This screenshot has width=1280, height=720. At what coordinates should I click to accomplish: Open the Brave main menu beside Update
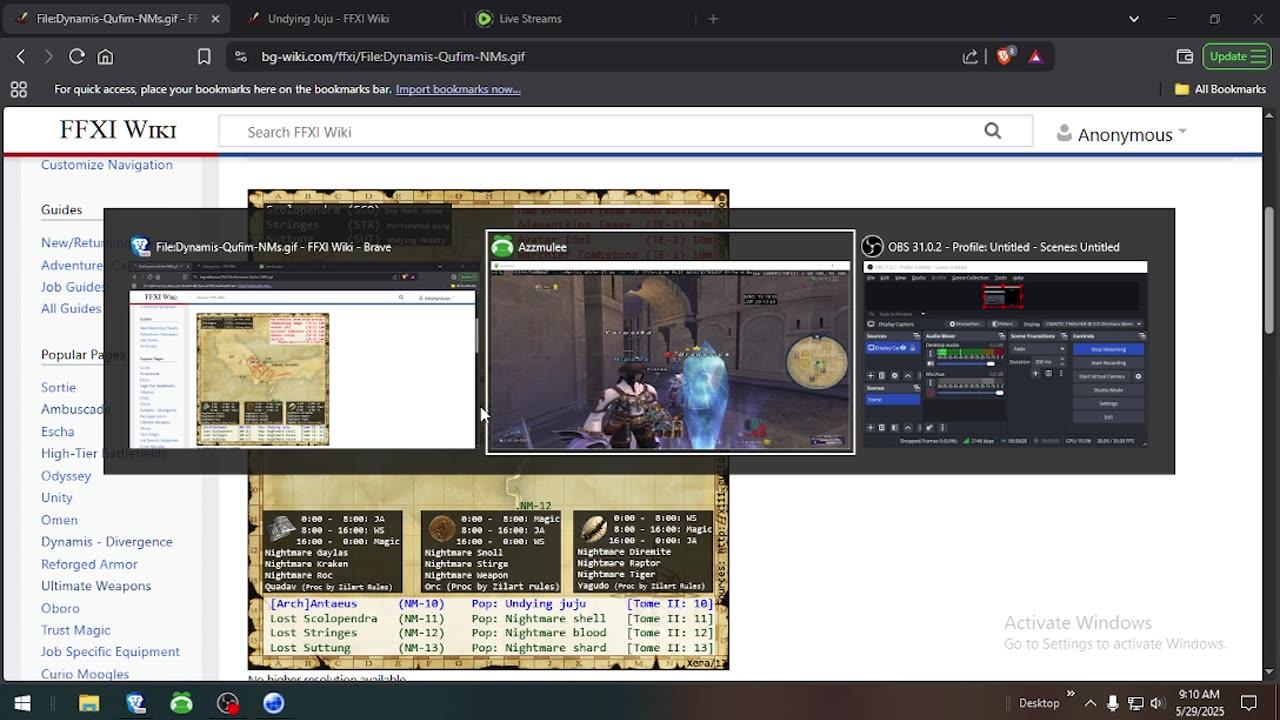pyautogui.click(x=1258, y=56)
